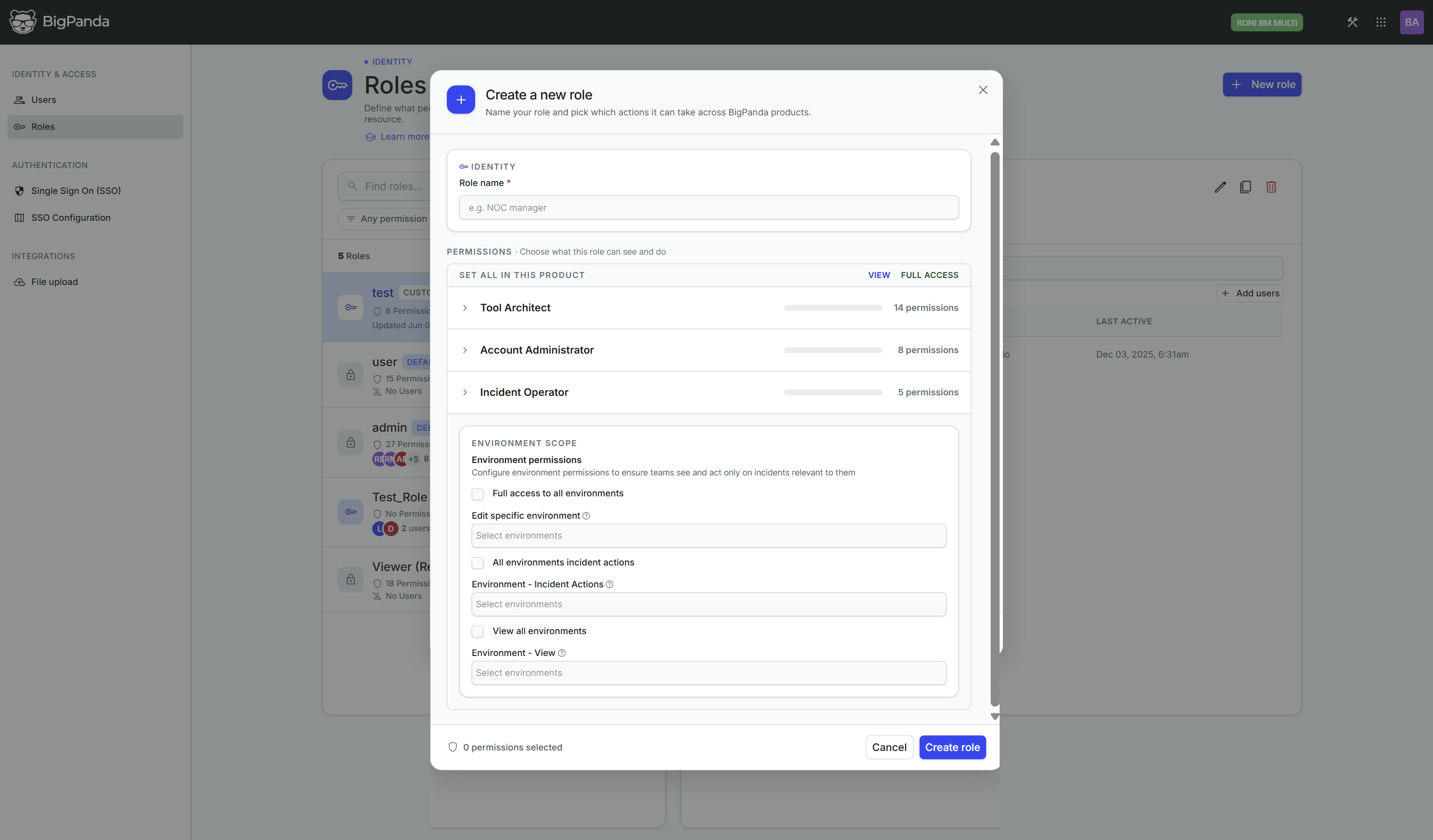The image size is (1433, 840).
Task: Click the Create role button
Action: (952, 747)
